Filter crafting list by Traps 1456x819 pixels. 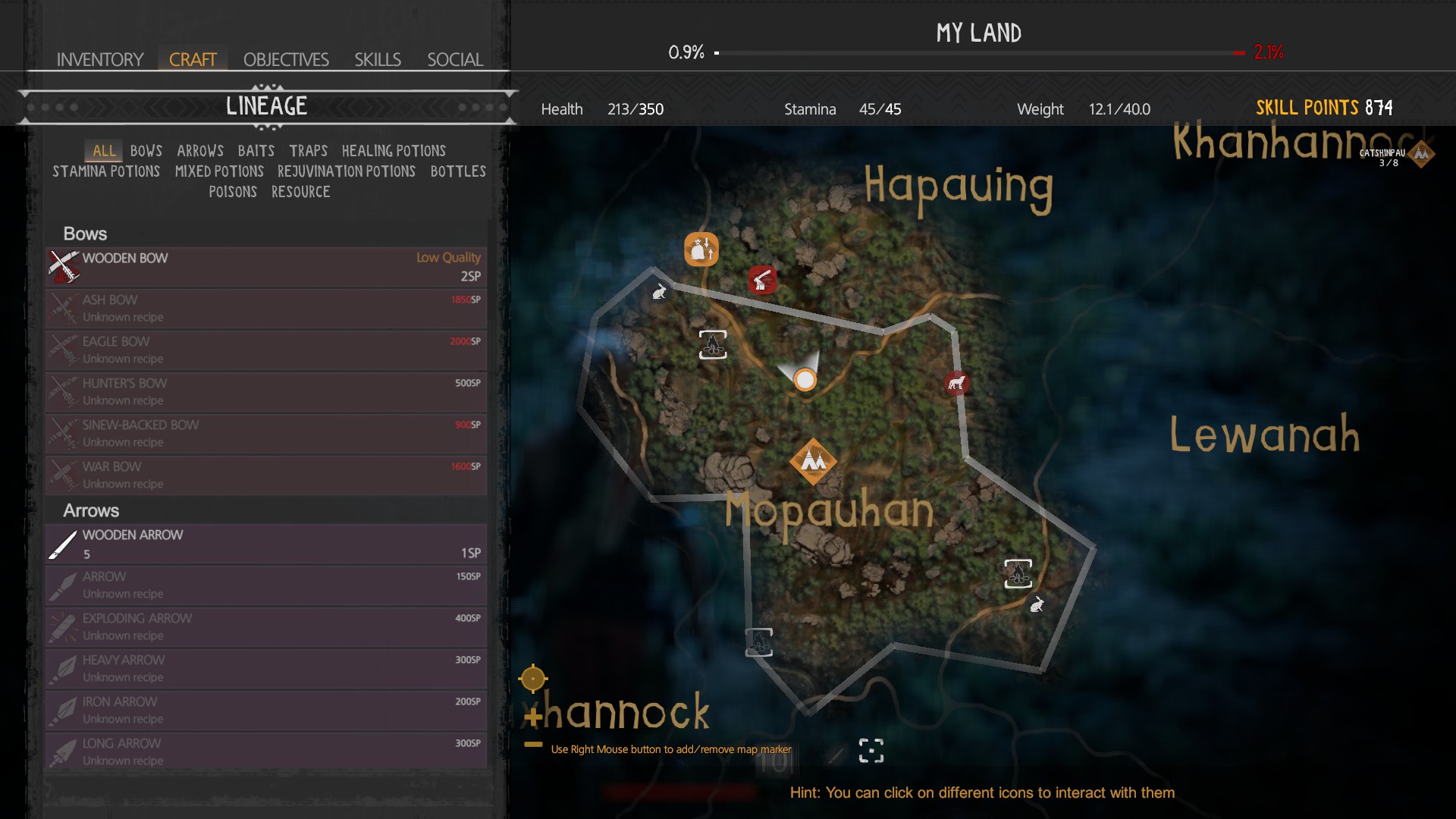pos(308,151)
